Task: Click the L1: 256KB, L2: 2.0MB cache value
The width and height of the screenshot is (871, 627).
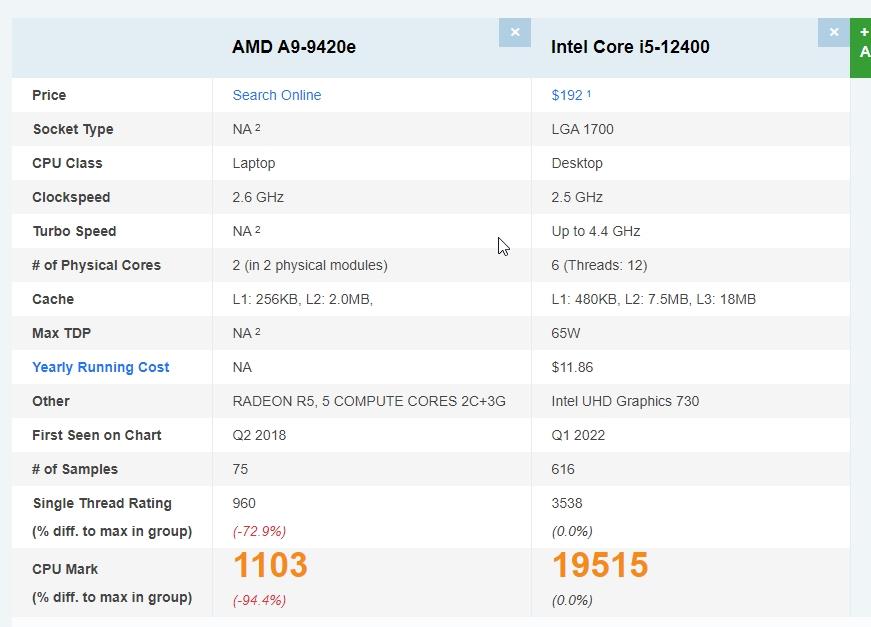Action: click(302, 299)
